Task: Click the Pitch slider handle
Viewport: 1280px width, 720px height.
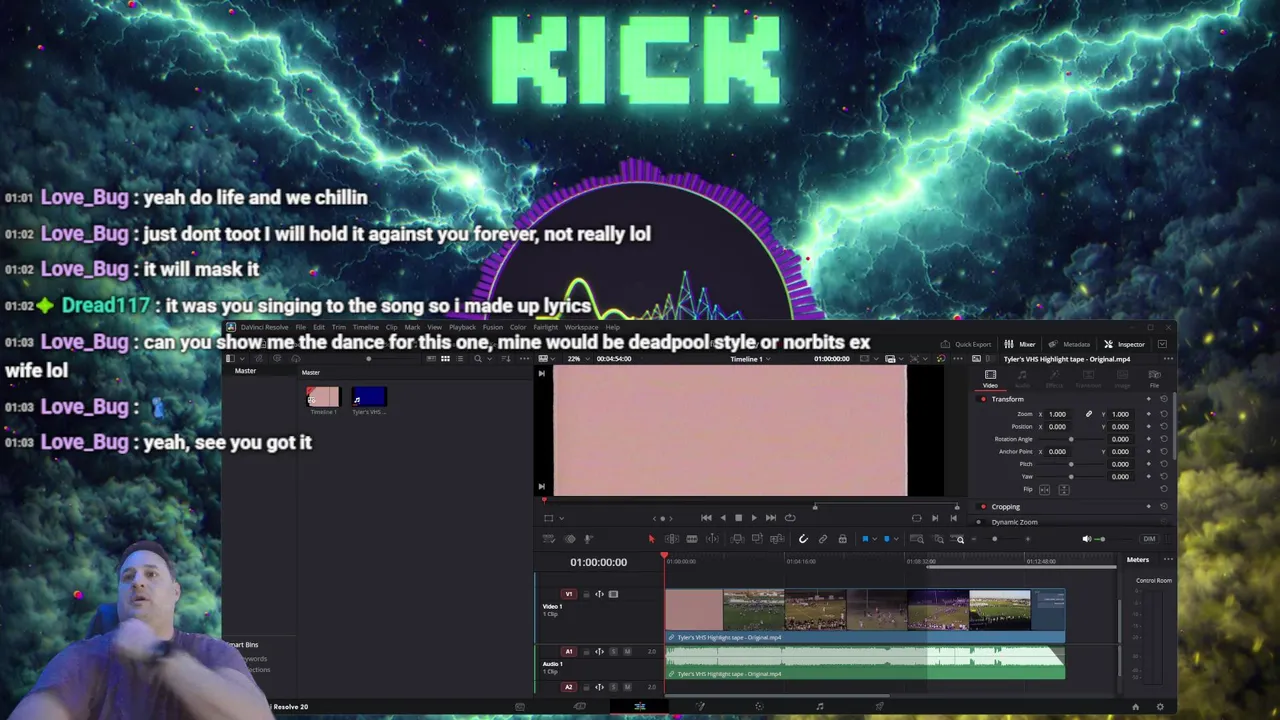Action: click(1071, 464)
